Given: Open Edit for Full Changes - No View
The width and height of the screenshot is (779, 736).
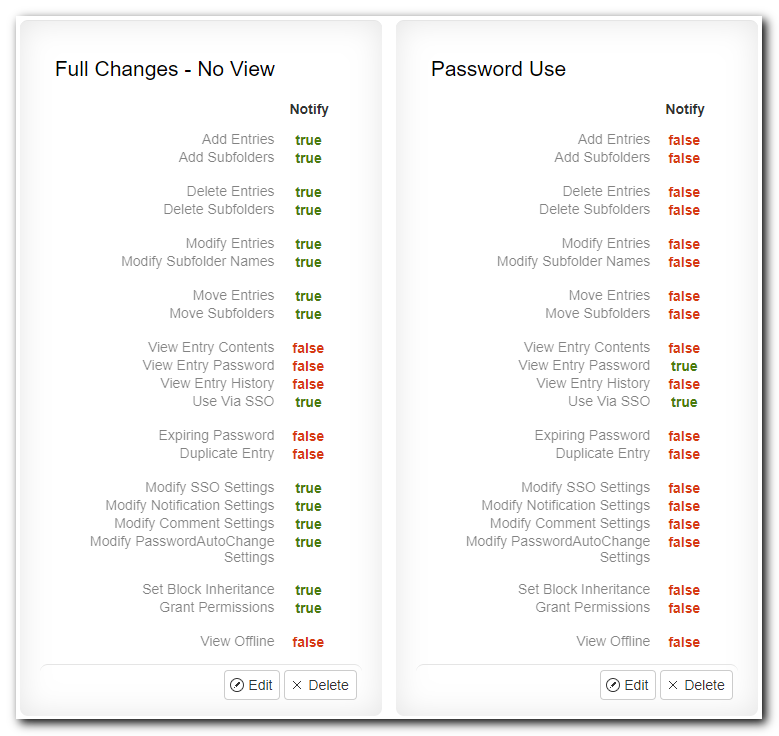Looking at the screenshot, I should click(252, 685).
